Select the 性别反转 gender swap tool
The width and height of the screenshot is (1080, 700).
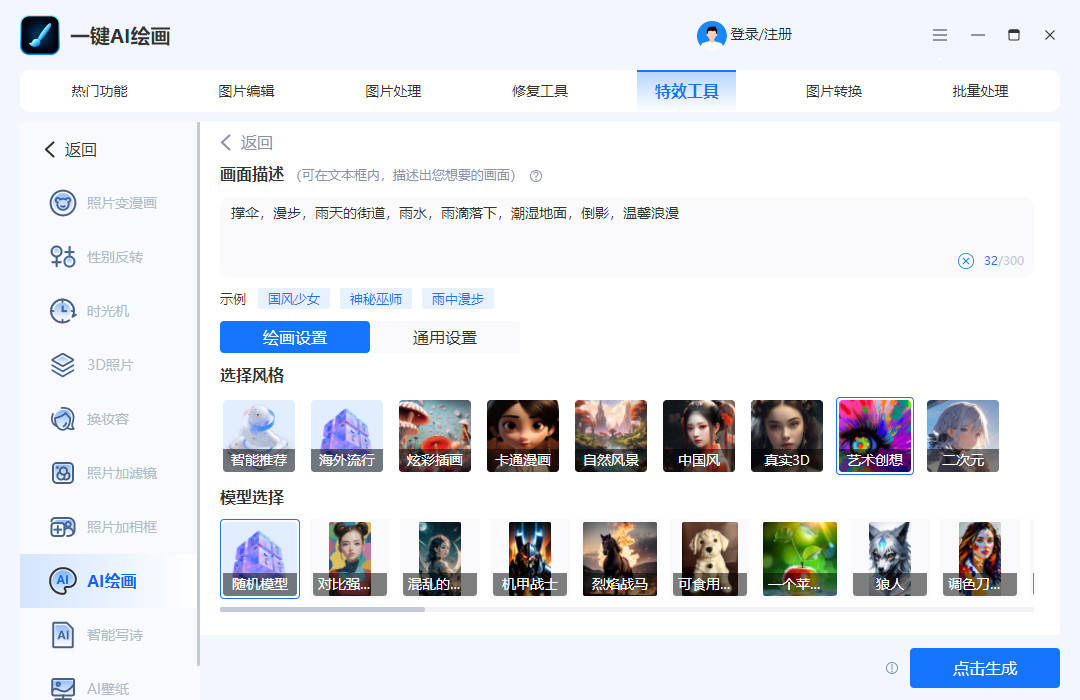96,257
